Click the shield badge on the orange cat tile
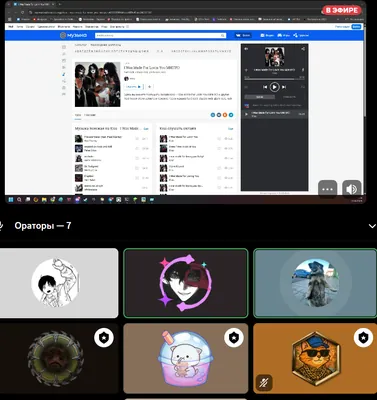377x400 pixels. [363, 338]
